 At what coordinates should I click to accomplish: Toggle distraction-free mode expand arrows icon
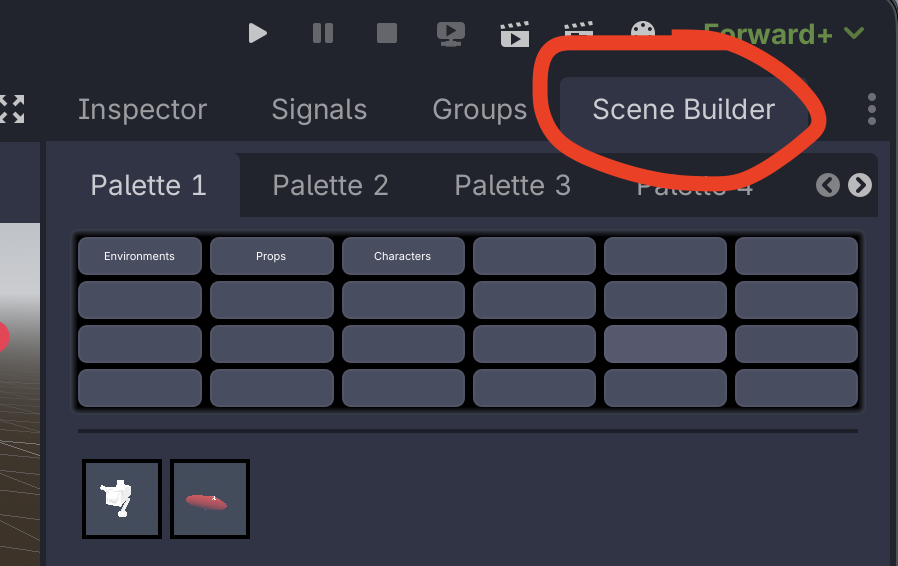pyautogui.click(x=11, y=109)
